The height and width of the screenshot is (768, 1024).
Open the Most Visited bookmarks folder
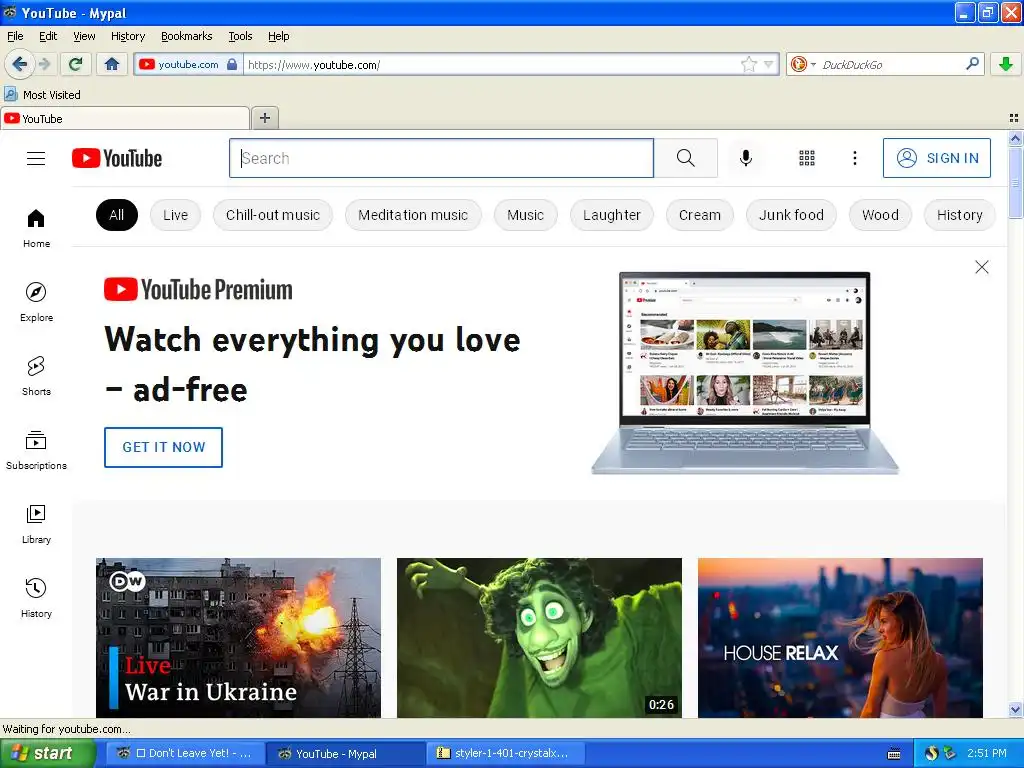42,95
